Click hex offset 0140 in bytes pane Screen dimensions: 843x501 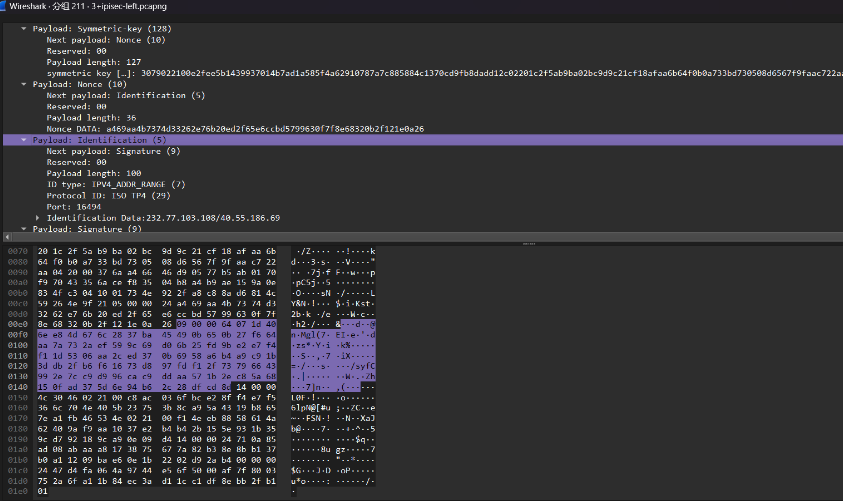click(18, 387)
